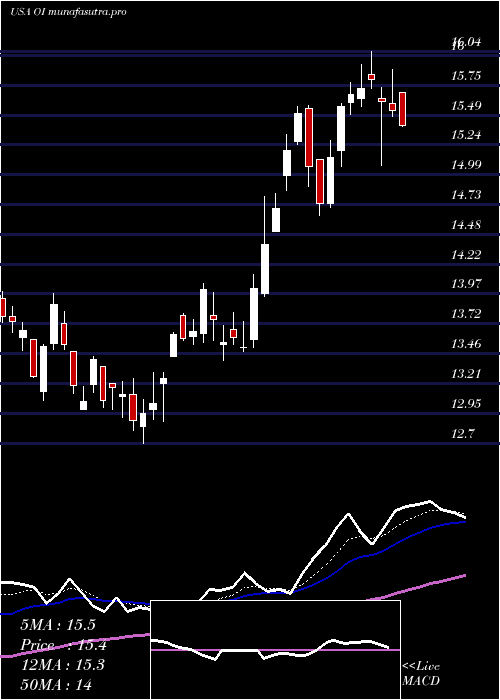This screenshot has width=500, height=700.
Task: Click the MACD inset chart panel
Action: tap(275, 650)
